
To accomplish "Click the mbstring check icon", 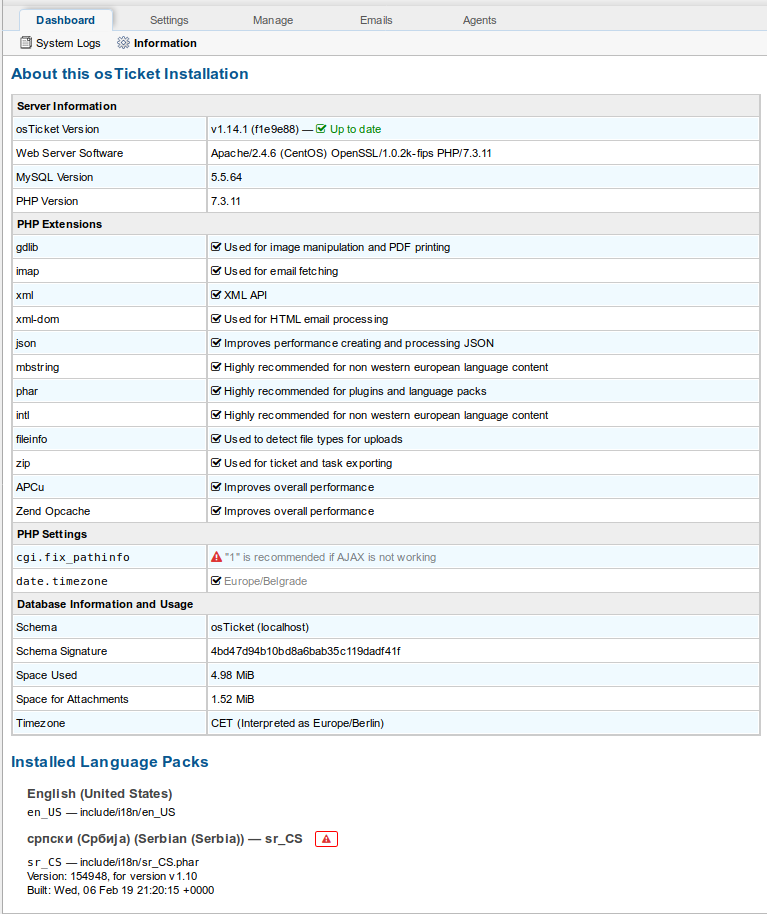I will pos(216,367).
